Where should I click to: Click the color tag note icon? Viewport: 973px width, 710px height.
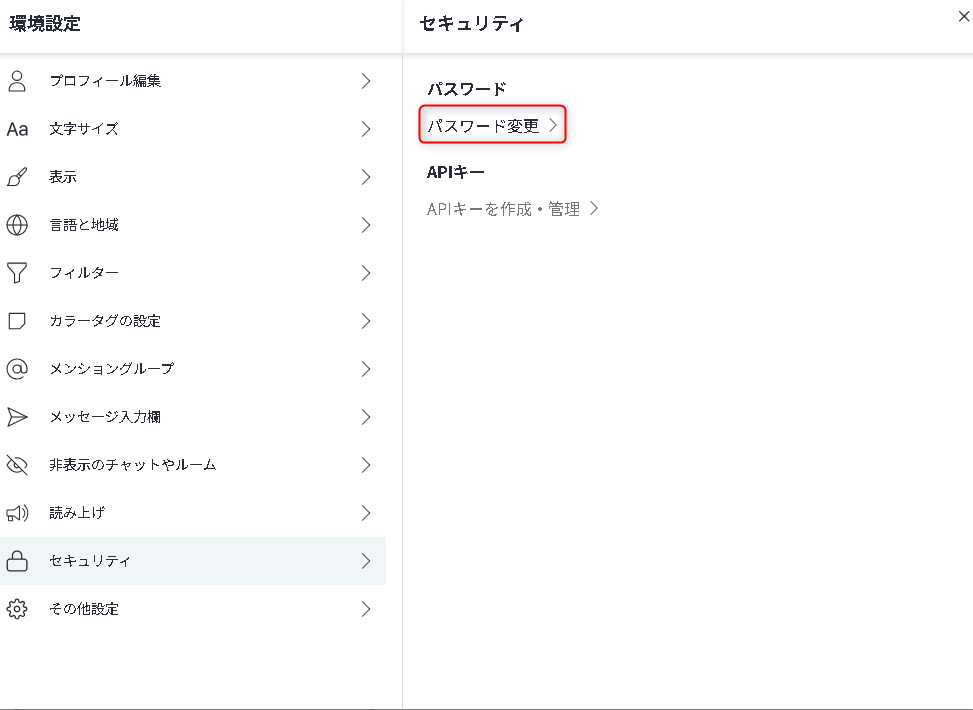pyautogui.click(x=17, y=321)
